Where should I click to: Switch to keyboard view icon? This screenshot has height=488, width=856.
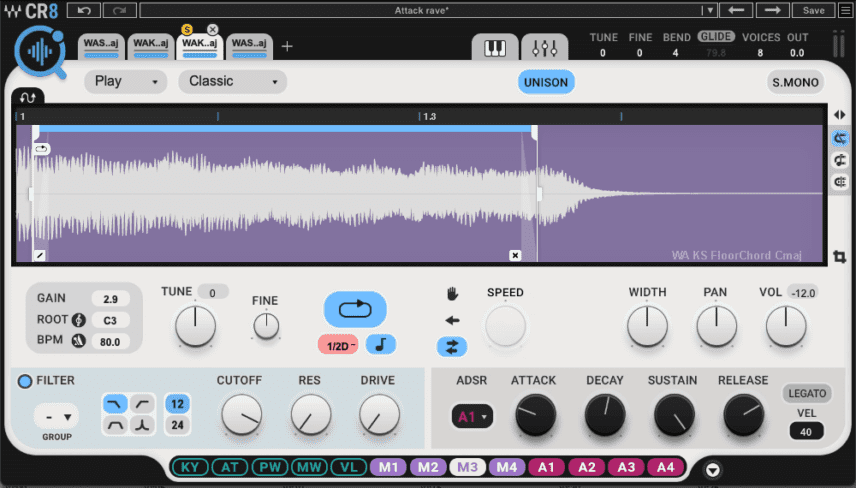point(495,48)
